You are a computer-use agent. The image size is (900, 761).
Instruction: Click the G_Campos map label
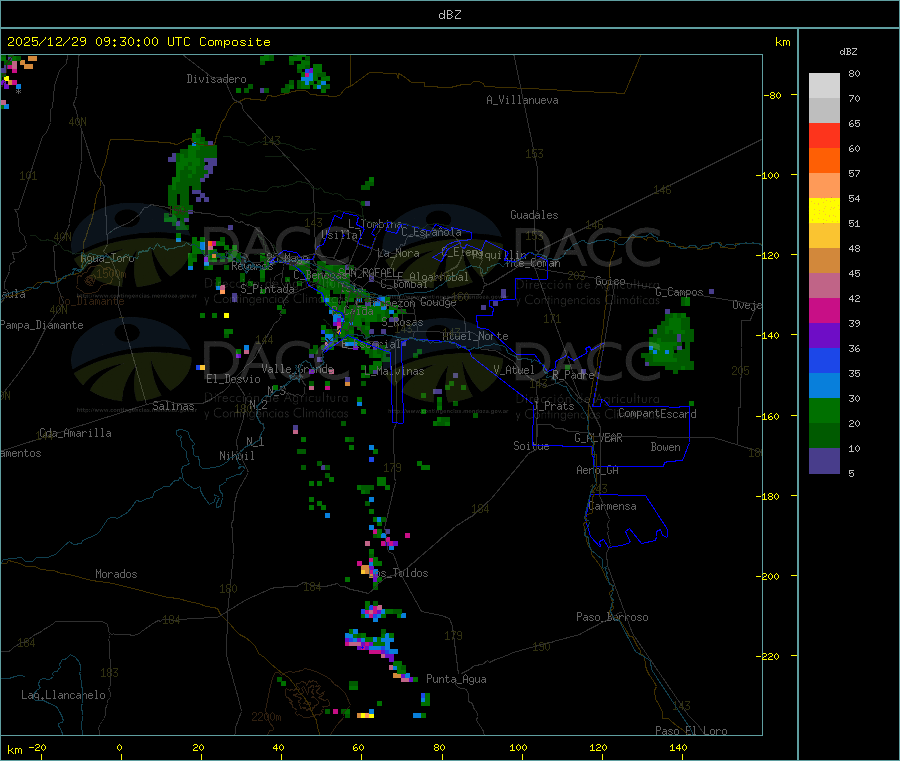[x=680, y=292]
